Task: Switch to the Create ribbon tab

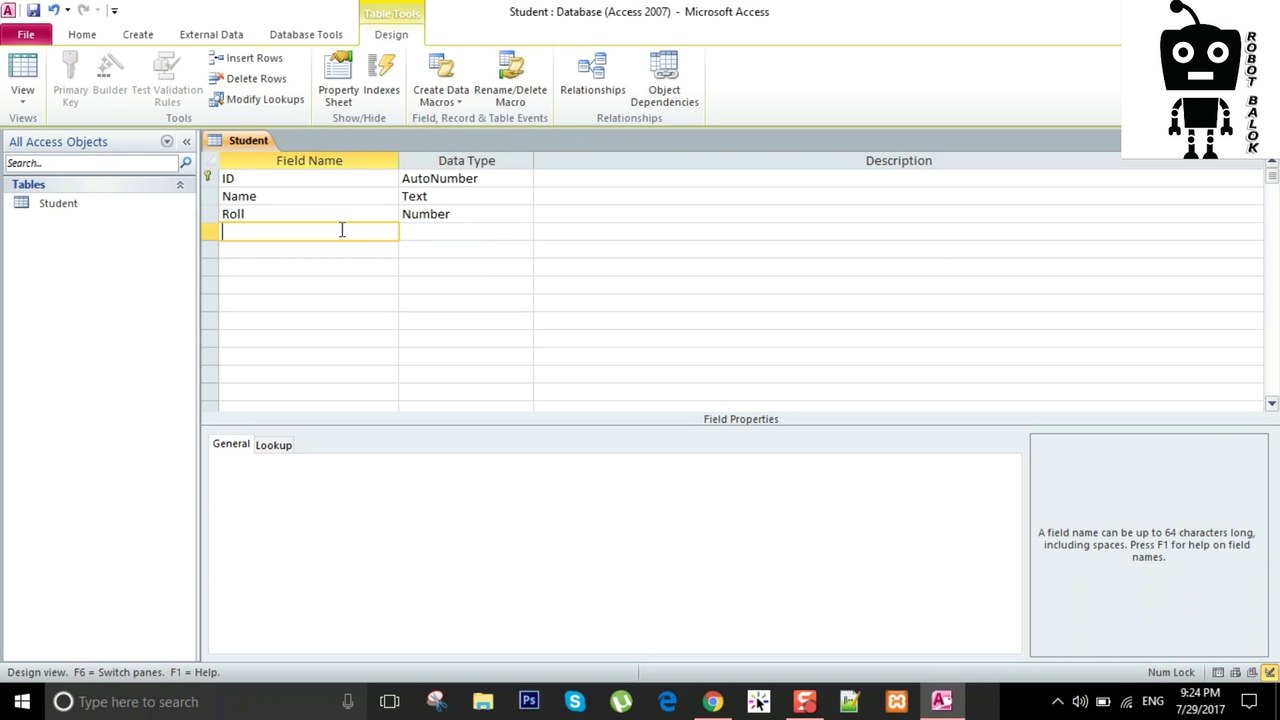Action: [138, 34]
